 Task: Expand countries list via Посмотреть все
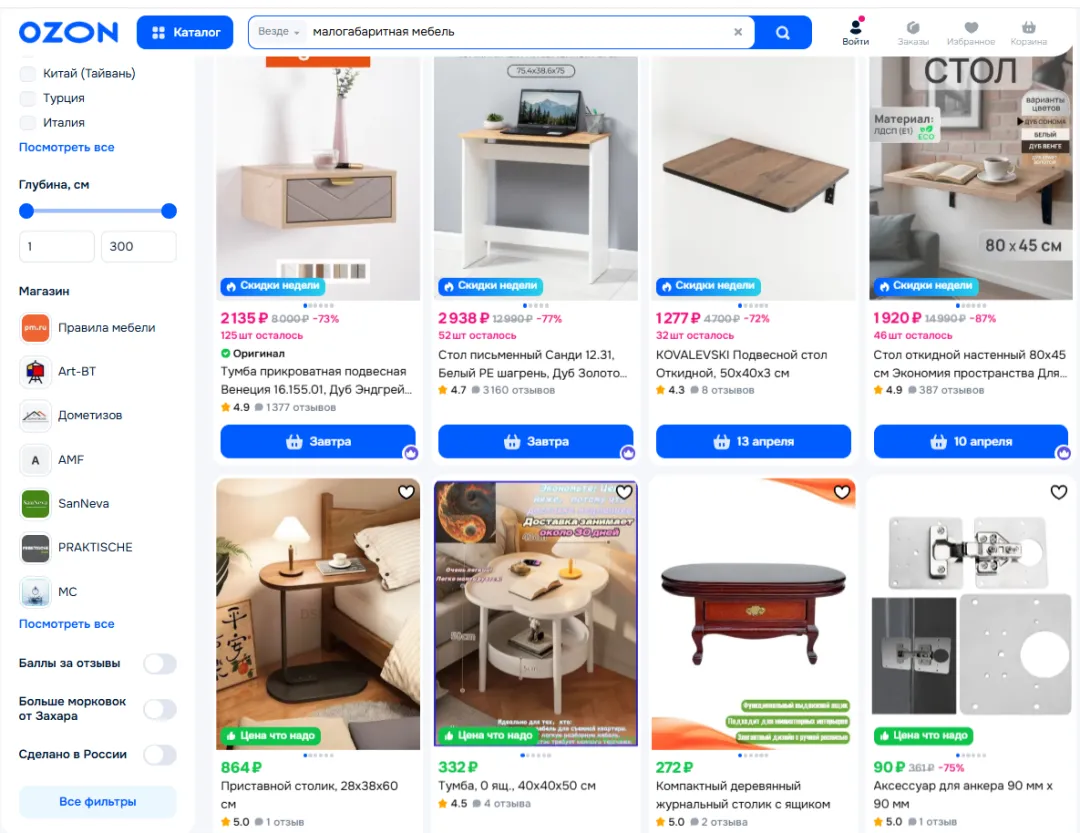pyautogui.click(x=66, y=147)
